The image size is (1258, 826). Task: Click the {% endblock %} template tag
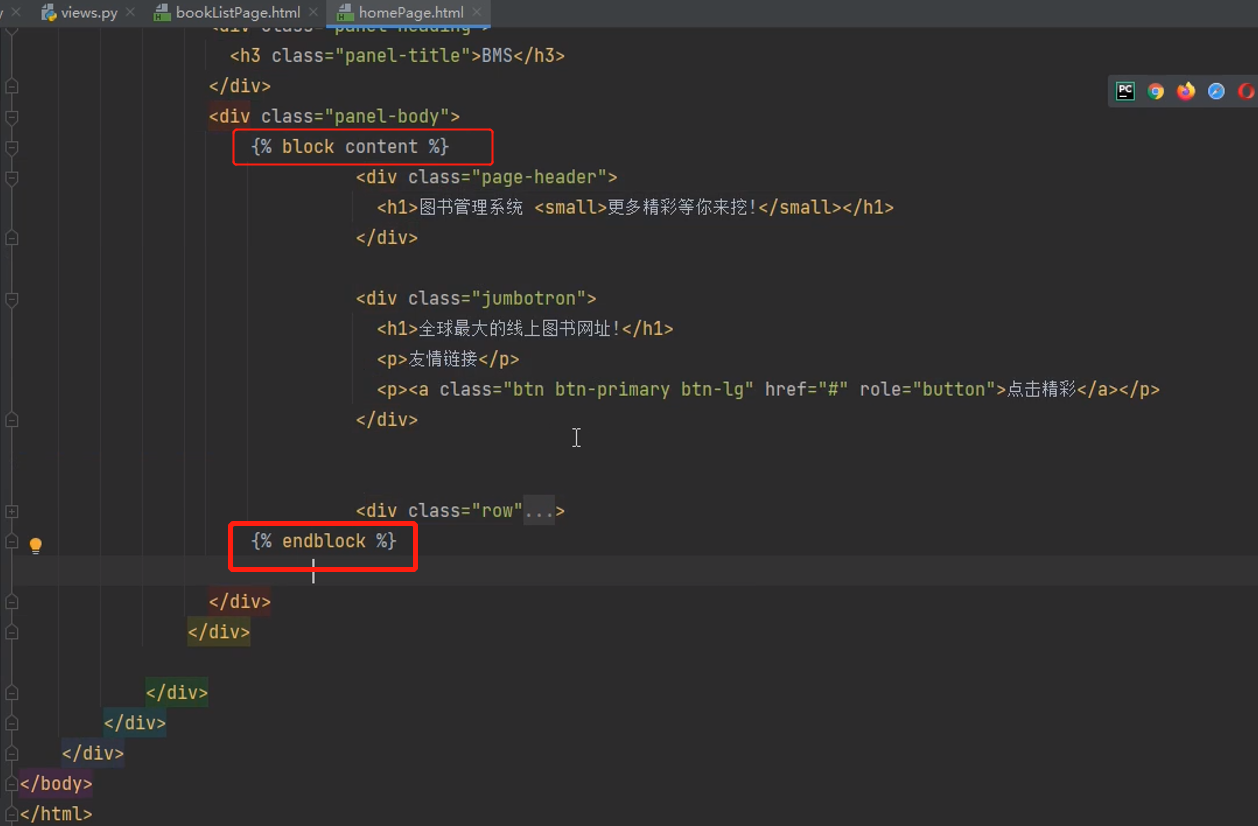pos(324,541)
